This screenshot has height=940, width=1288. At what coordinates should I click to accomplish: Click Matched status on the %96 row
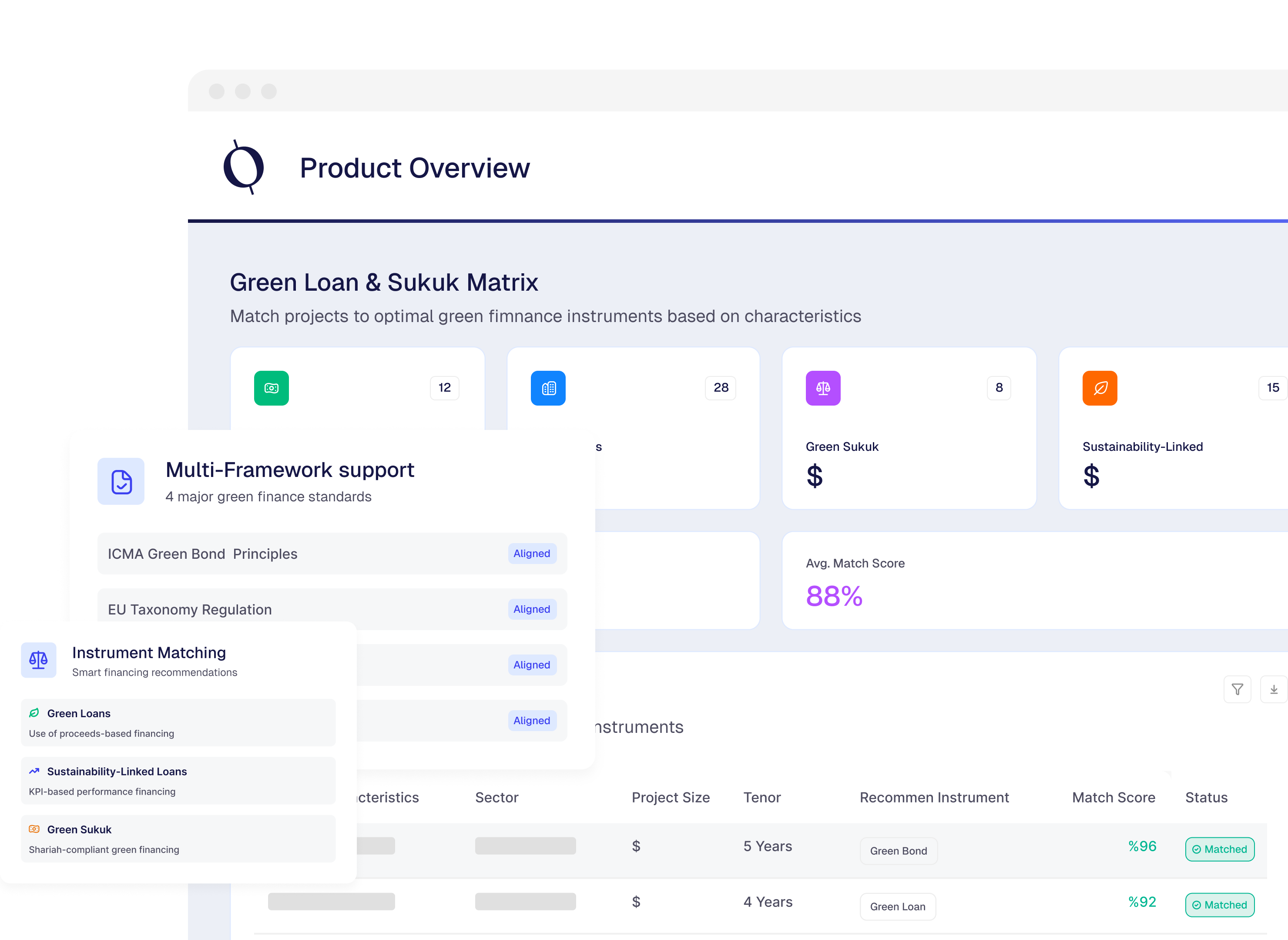tap(1219, 849)
